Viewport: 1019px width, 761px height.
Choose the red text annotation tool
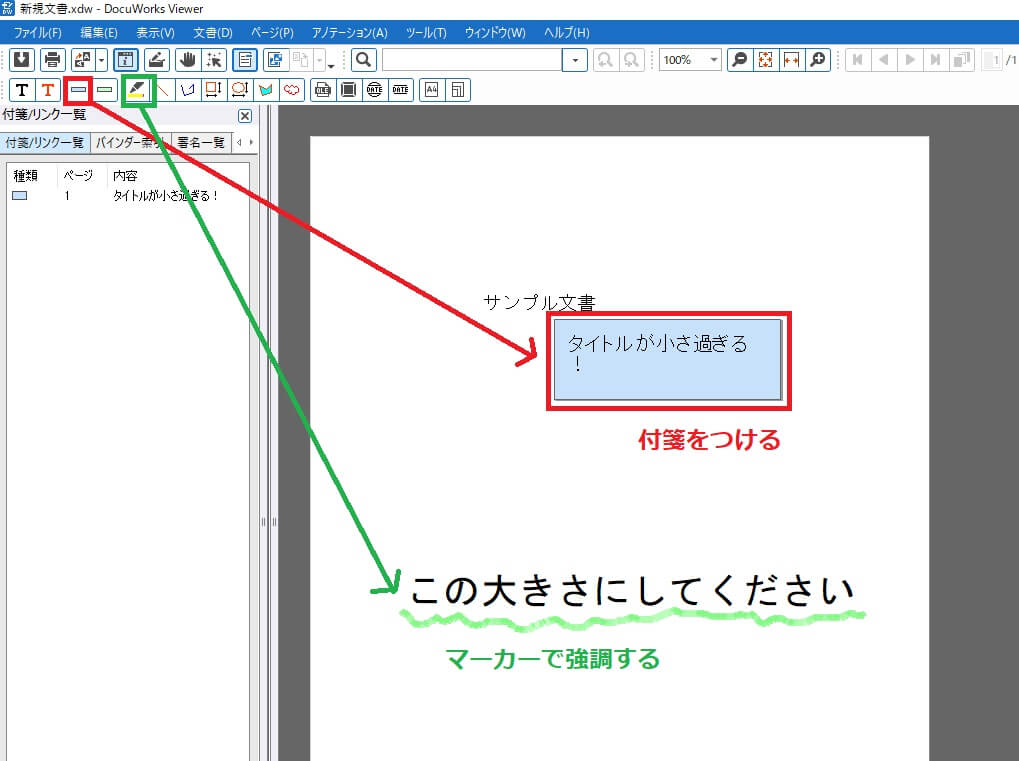(x=47, y=90)
